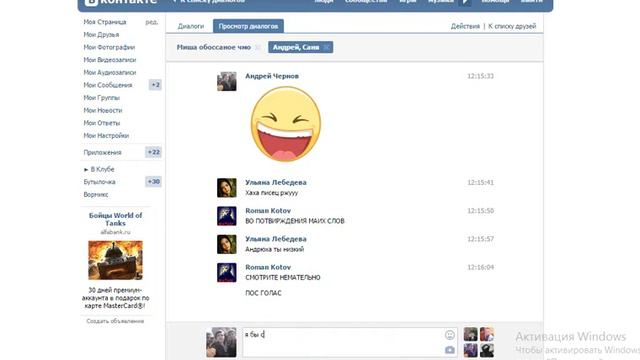Click the 12:15:33 timestamp

[480, 76]
